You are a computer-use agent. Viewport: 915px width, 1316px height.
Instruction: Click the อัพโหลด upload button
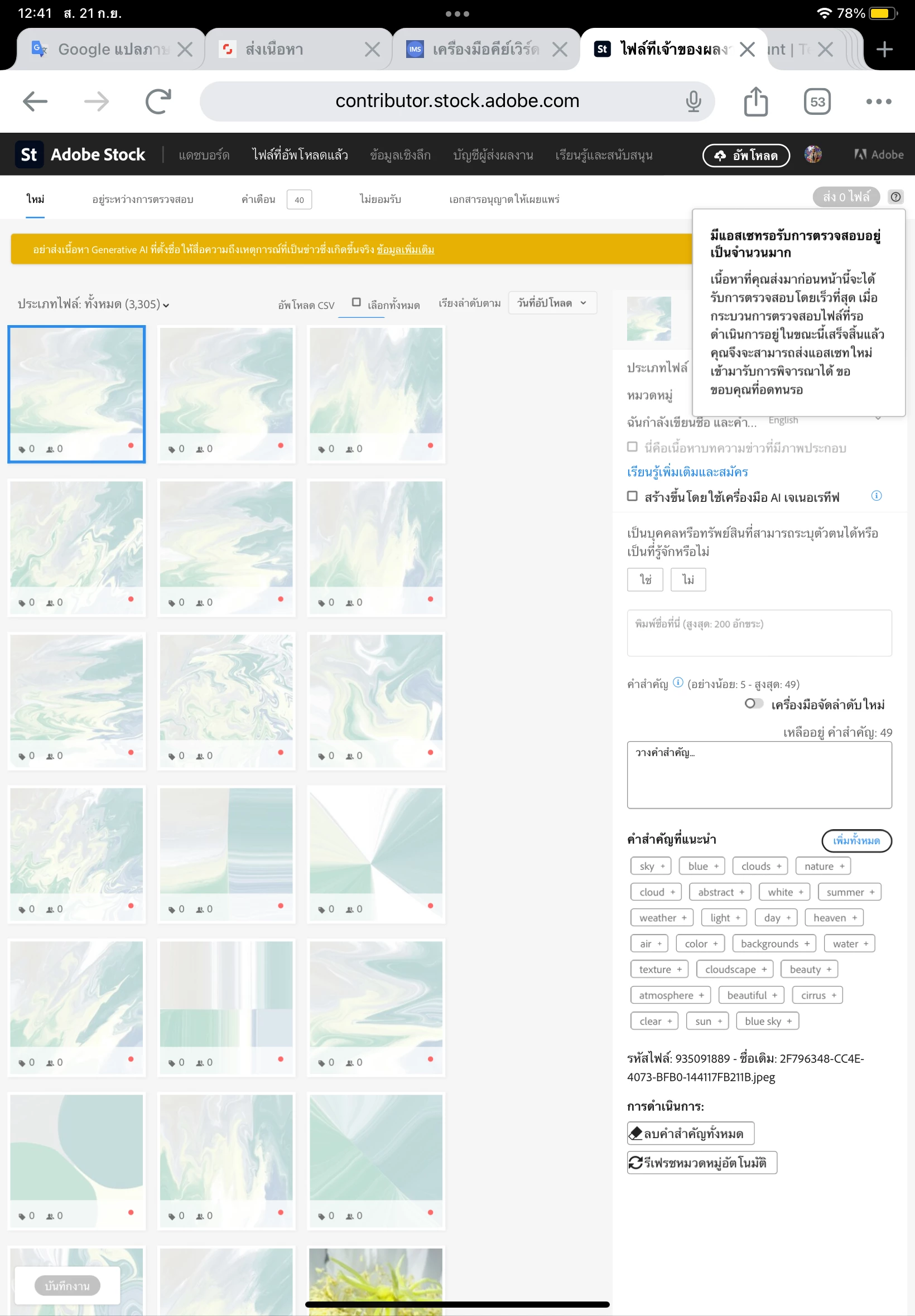746,154
